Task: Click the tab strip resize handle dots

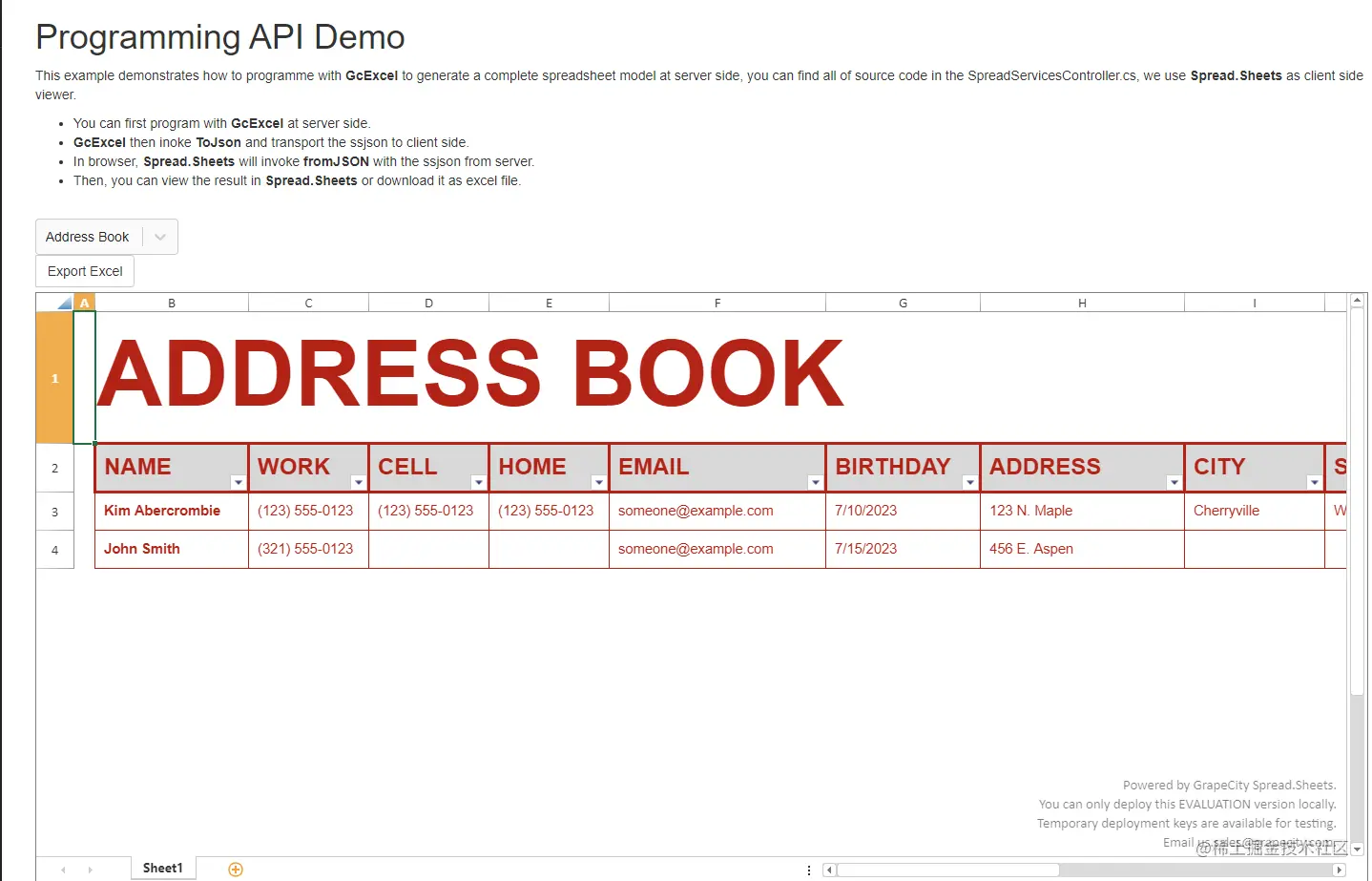Action: pyautogui.click(x=809, y=870)
